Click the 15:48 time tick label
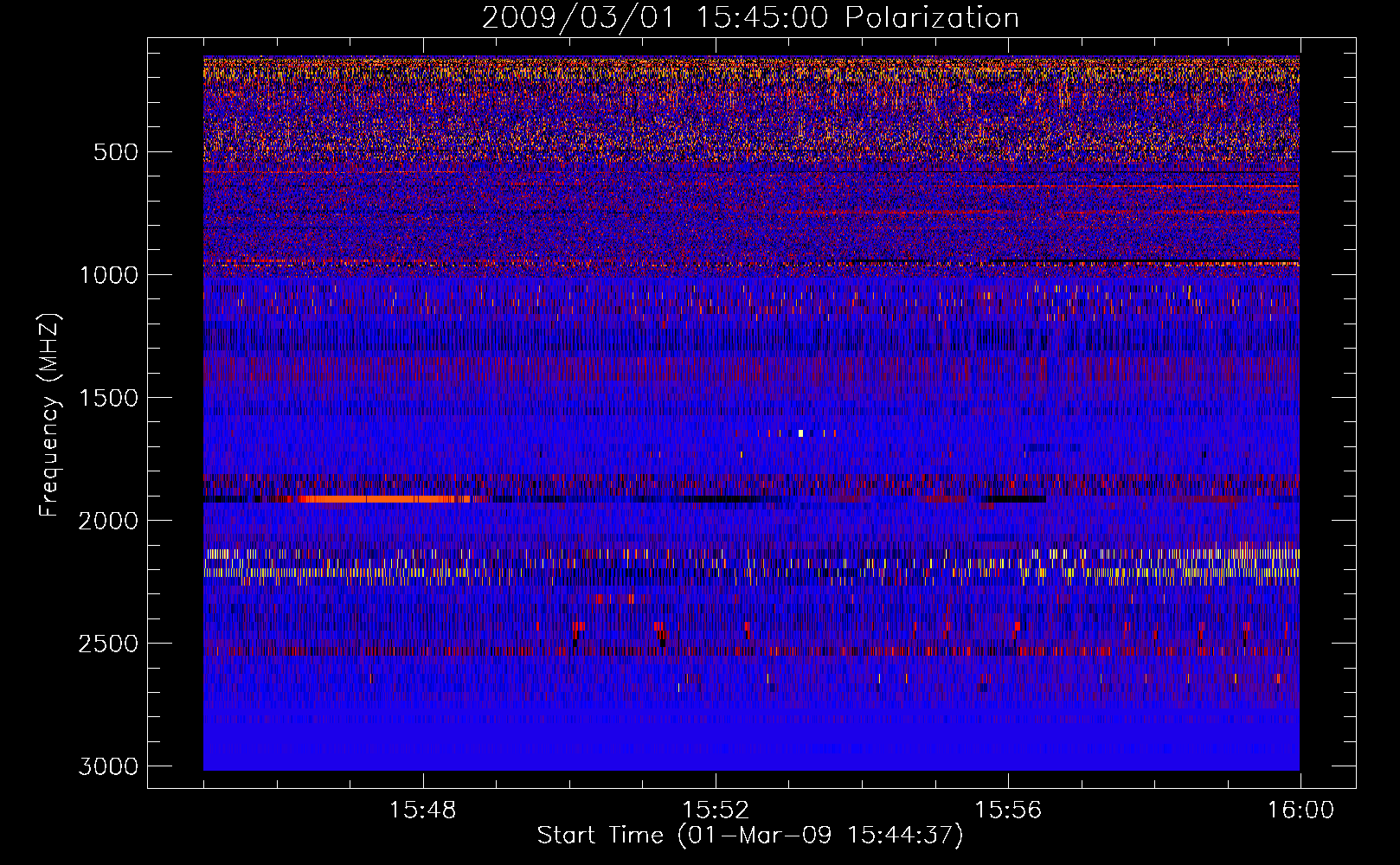The height and width of the screenshot is (865, 1400). (x=423, y=811)
